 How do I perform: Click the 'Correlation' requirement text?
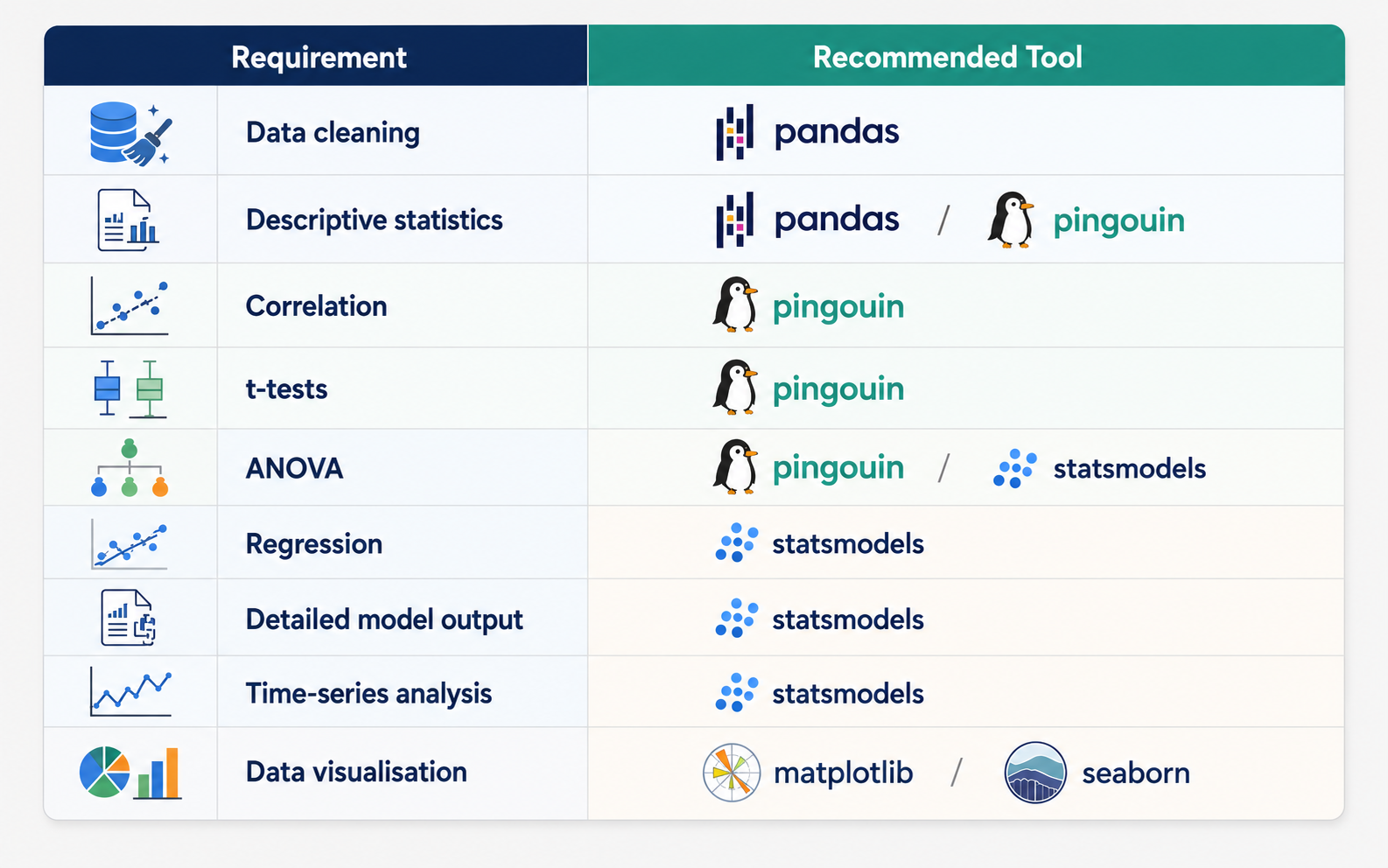(x=316, y=306)
